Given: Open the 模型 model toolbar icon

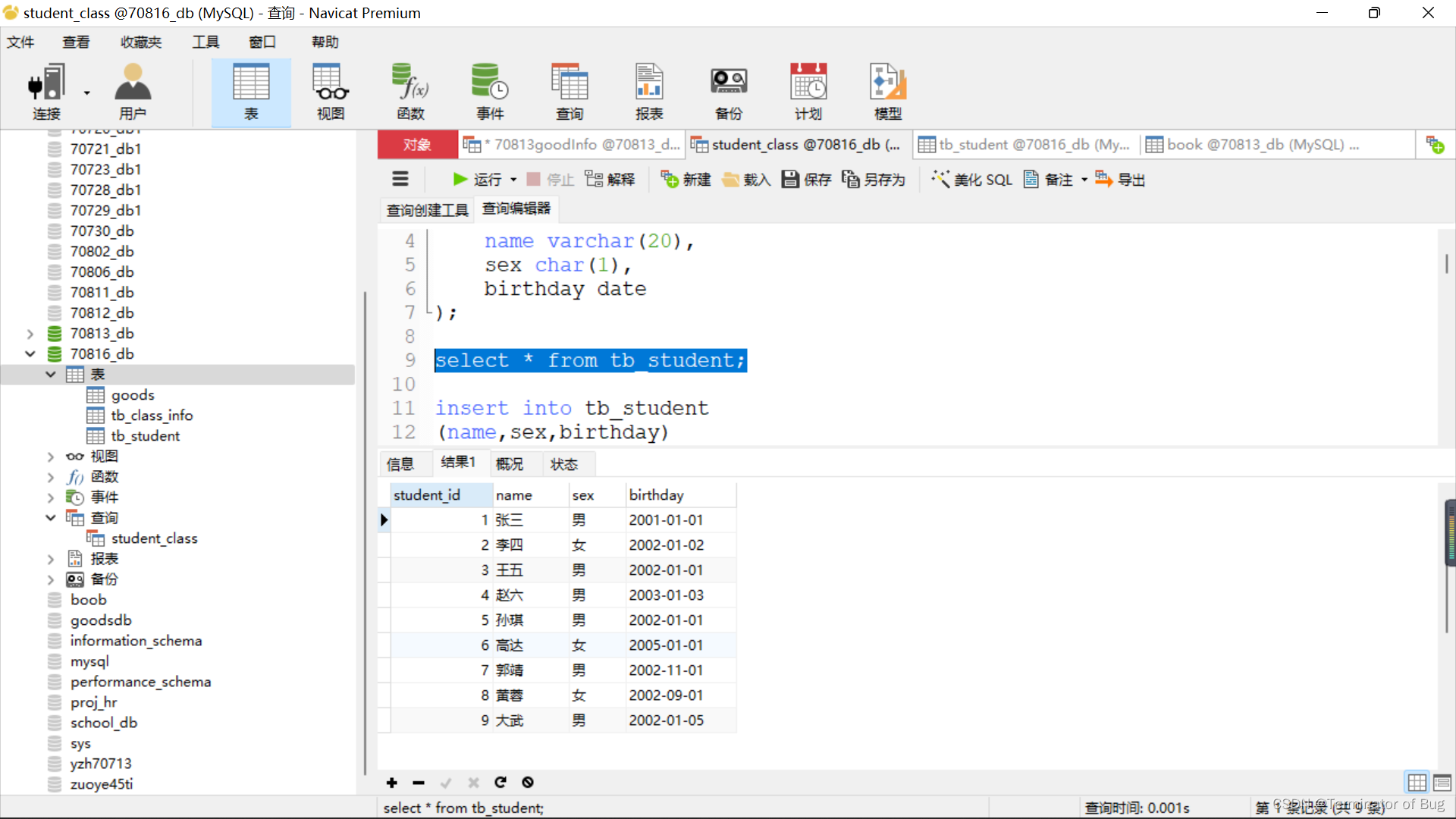Looking at the screenshot, I should [888, 92].
